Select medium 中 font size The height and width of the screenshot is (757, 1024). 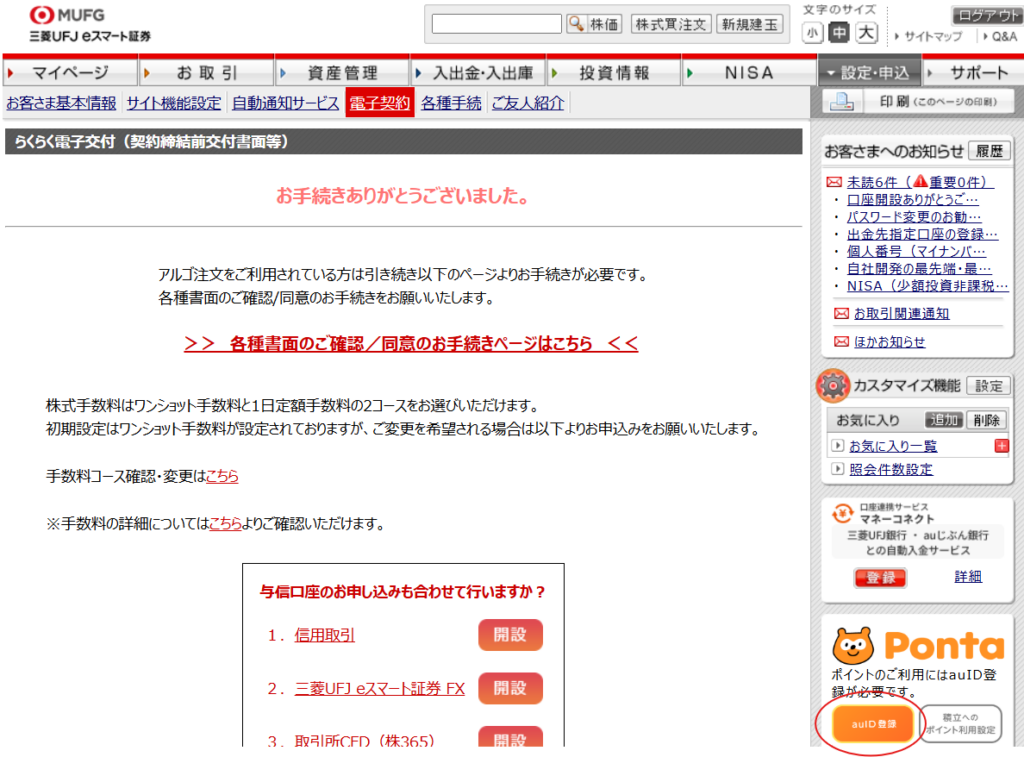click(x=839, y=33)
